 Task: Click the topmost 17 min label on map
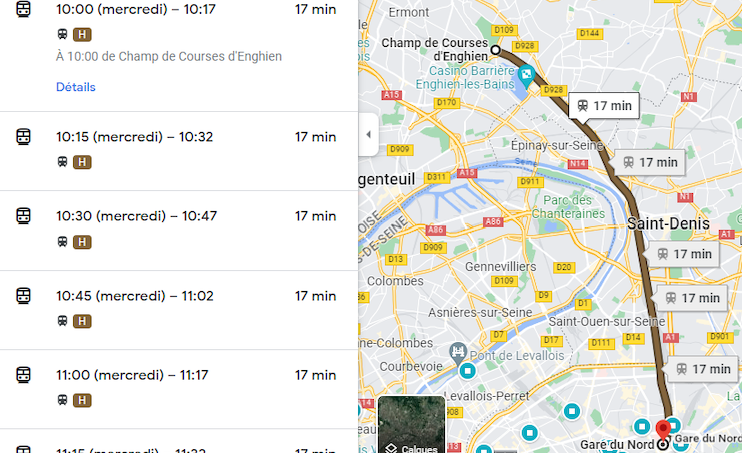pos(604,106)
